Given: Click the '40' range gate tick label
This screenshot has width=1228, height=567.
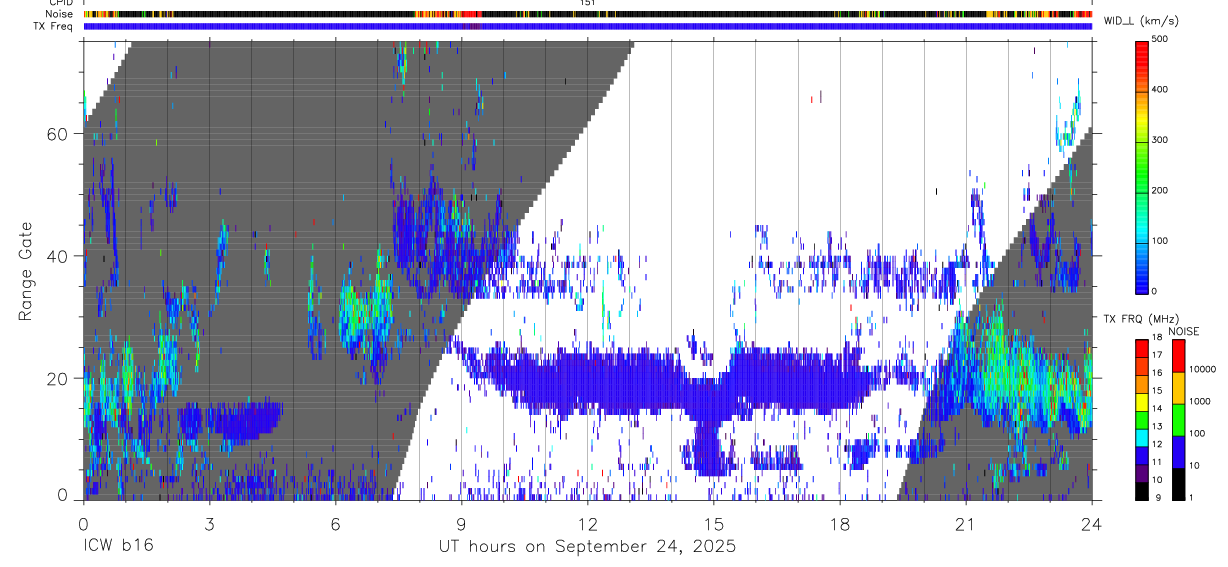Looking at the screenshot, I should (58, 255).
